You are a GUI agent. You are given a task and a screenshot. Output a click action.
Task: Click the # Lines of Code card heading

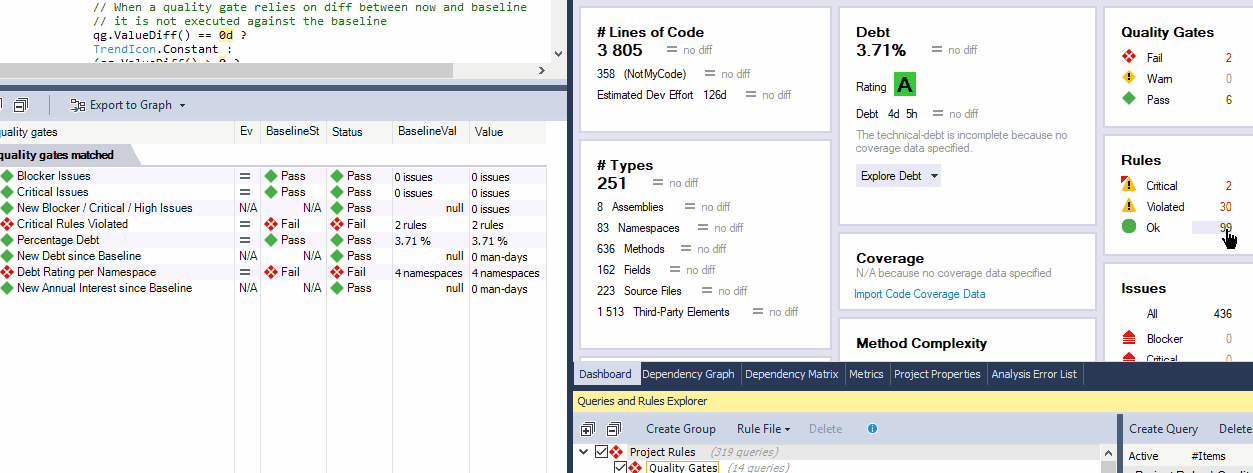[650, 32]
